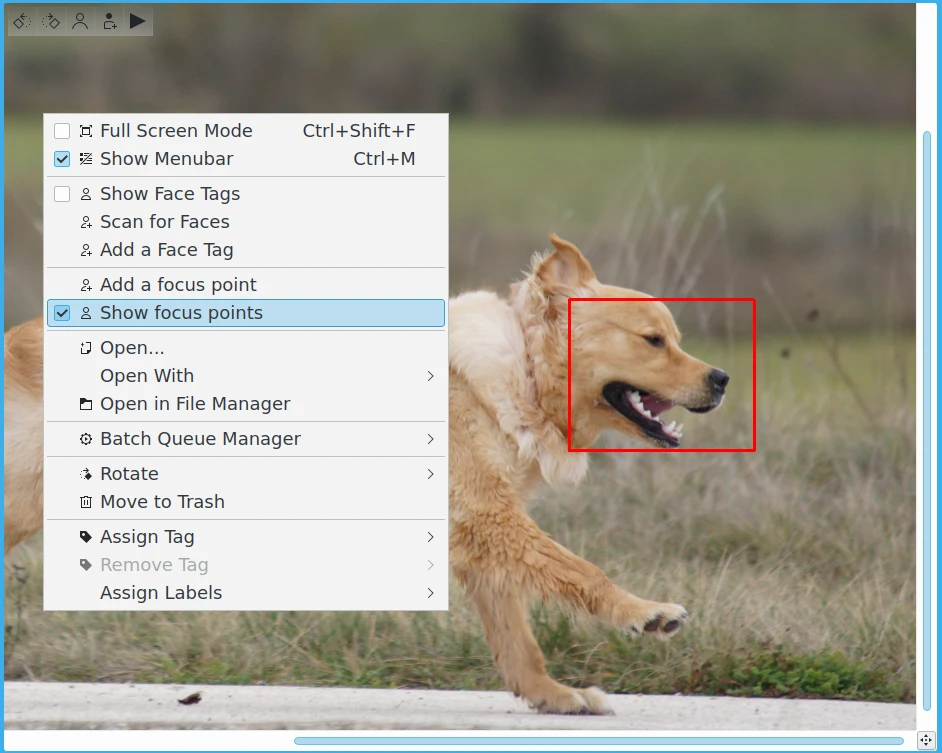Image resolution: width=942 pixels, height=753 pixels.
Task: Click the rotate right icon in overlay toolbar
Action: tap(51, 21)
